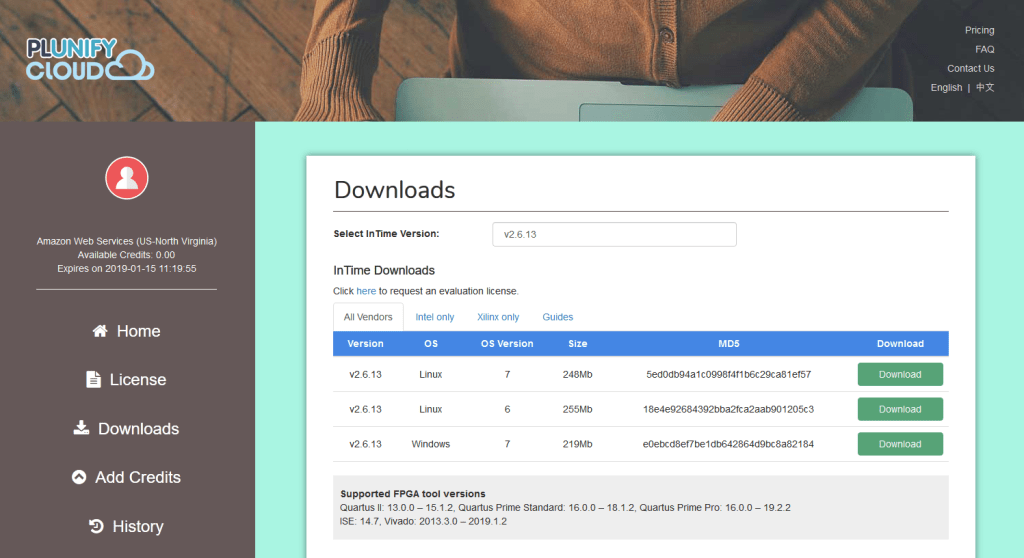Image resolution: width=1024 pixels, height=558 pixels.
Task: Switch language to 中文
Action: point(985,87)
